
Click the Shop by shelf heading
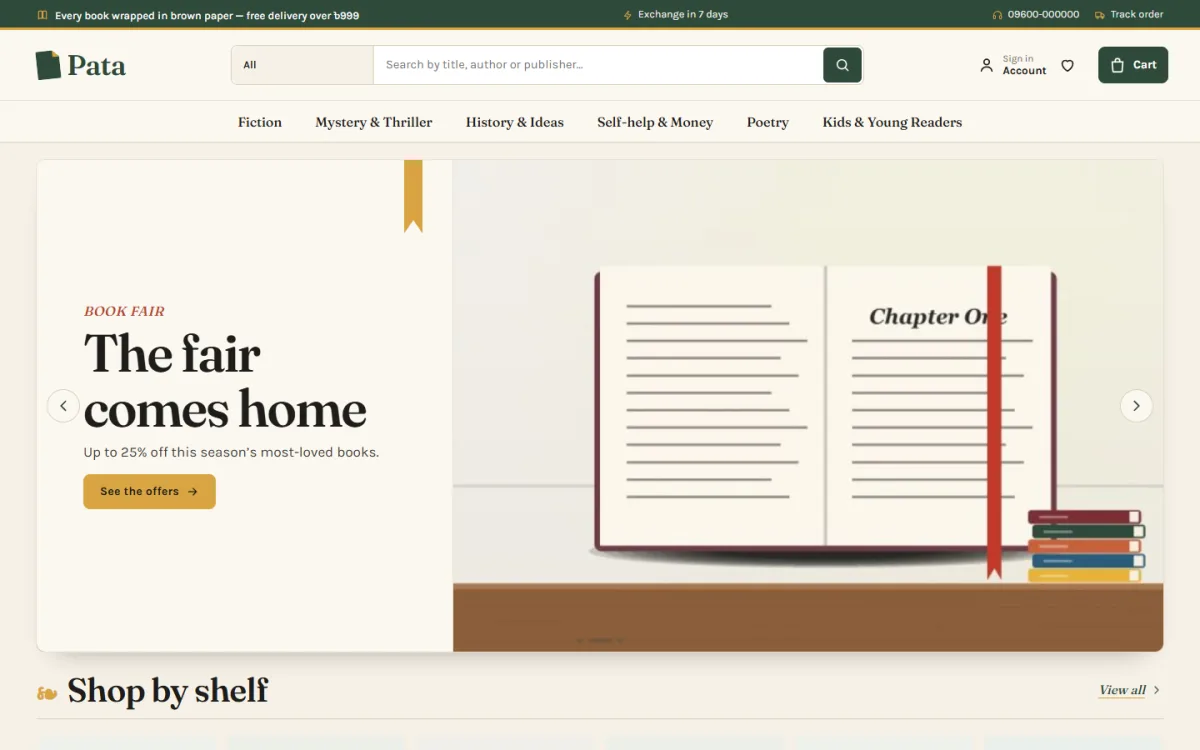coord(168,690)
